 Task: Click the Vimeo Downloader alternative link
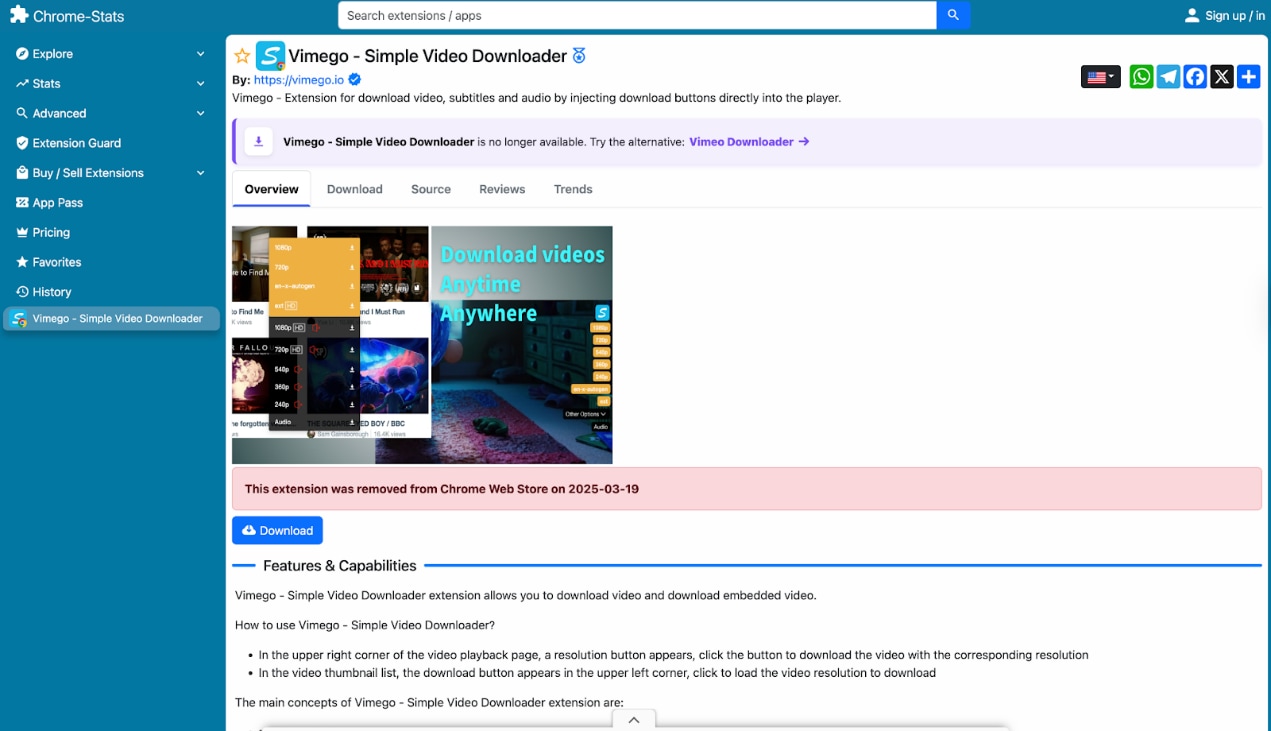(741, 141)
